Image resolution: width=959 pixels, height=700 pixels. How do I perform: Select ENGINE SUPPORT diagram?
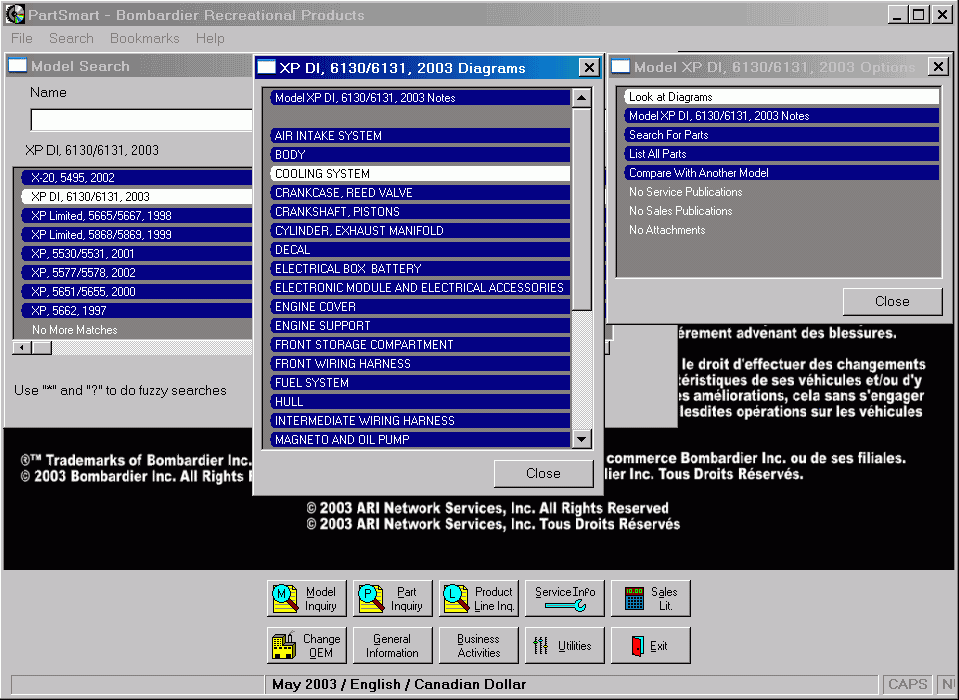click(x=420, y=325)
